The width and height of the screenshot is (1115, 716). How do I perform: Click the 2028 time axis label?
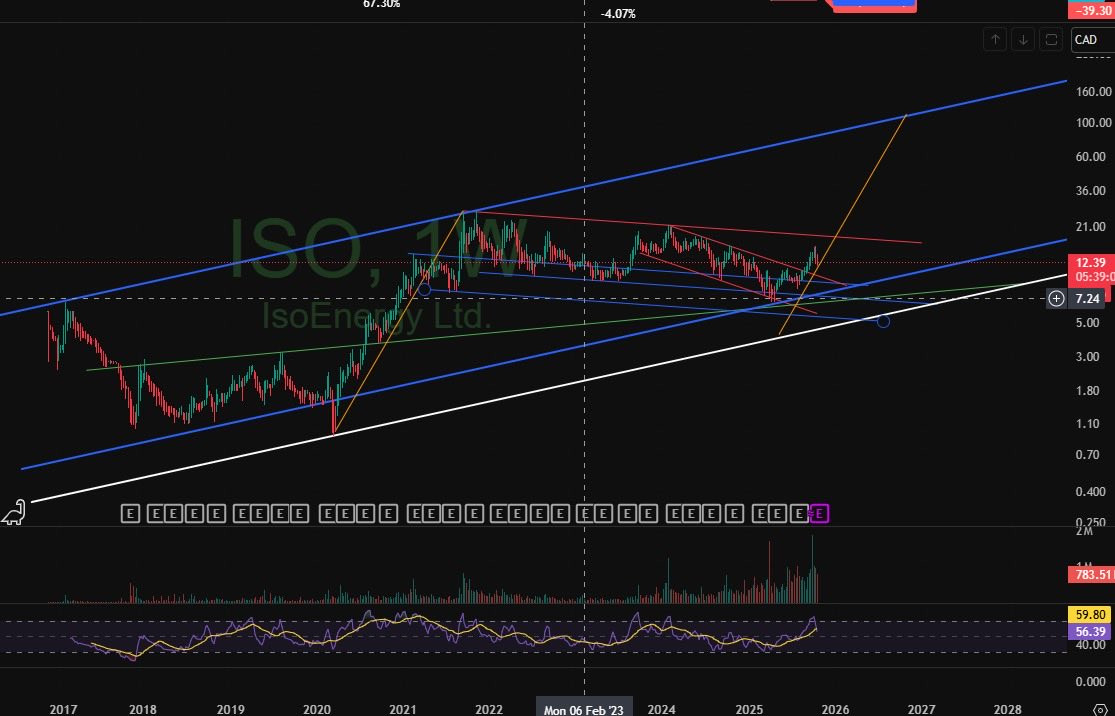1008,710
